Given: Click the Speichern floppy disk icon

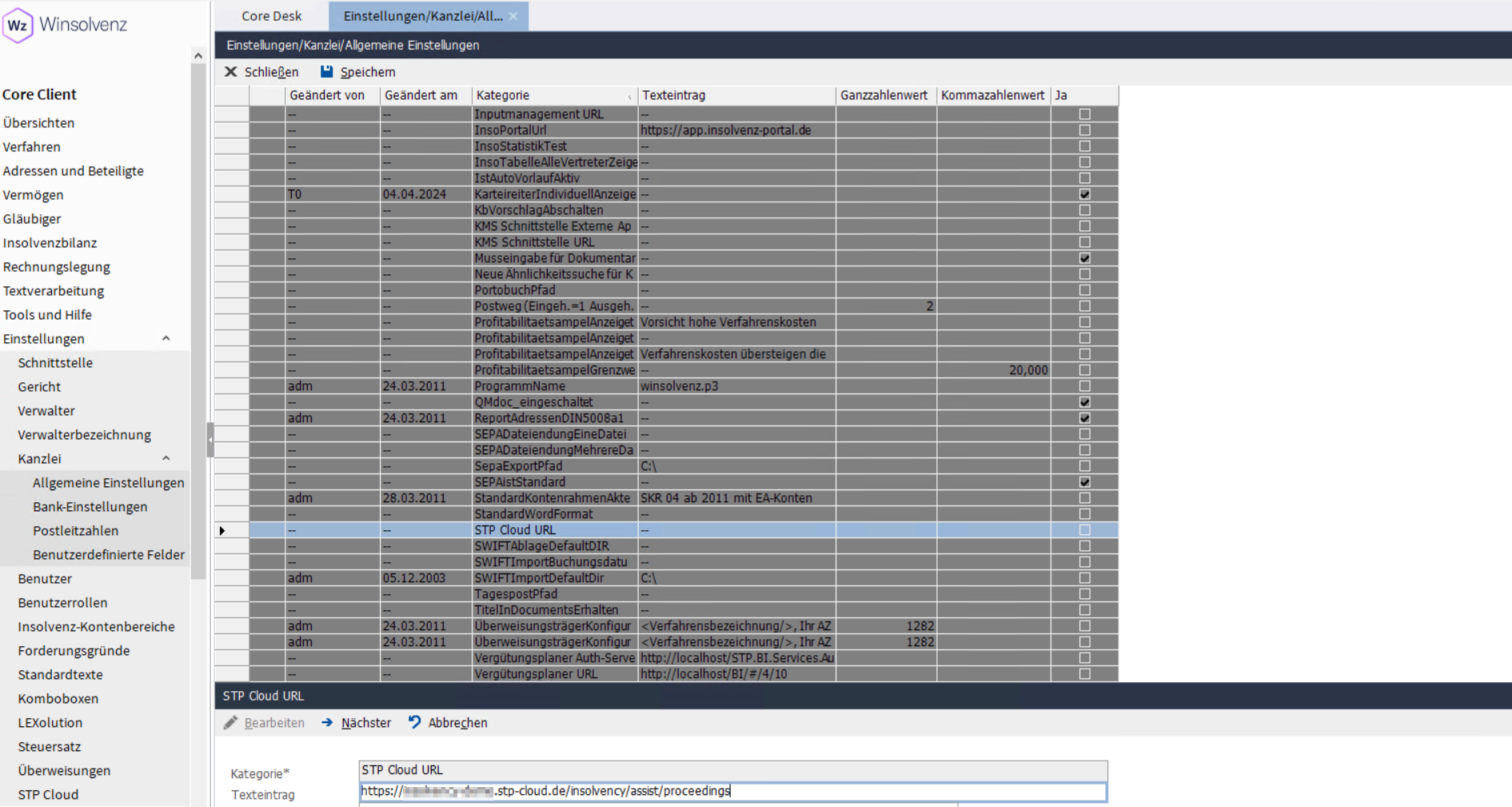Looking at the screenshot, I should tap(326, 72).
